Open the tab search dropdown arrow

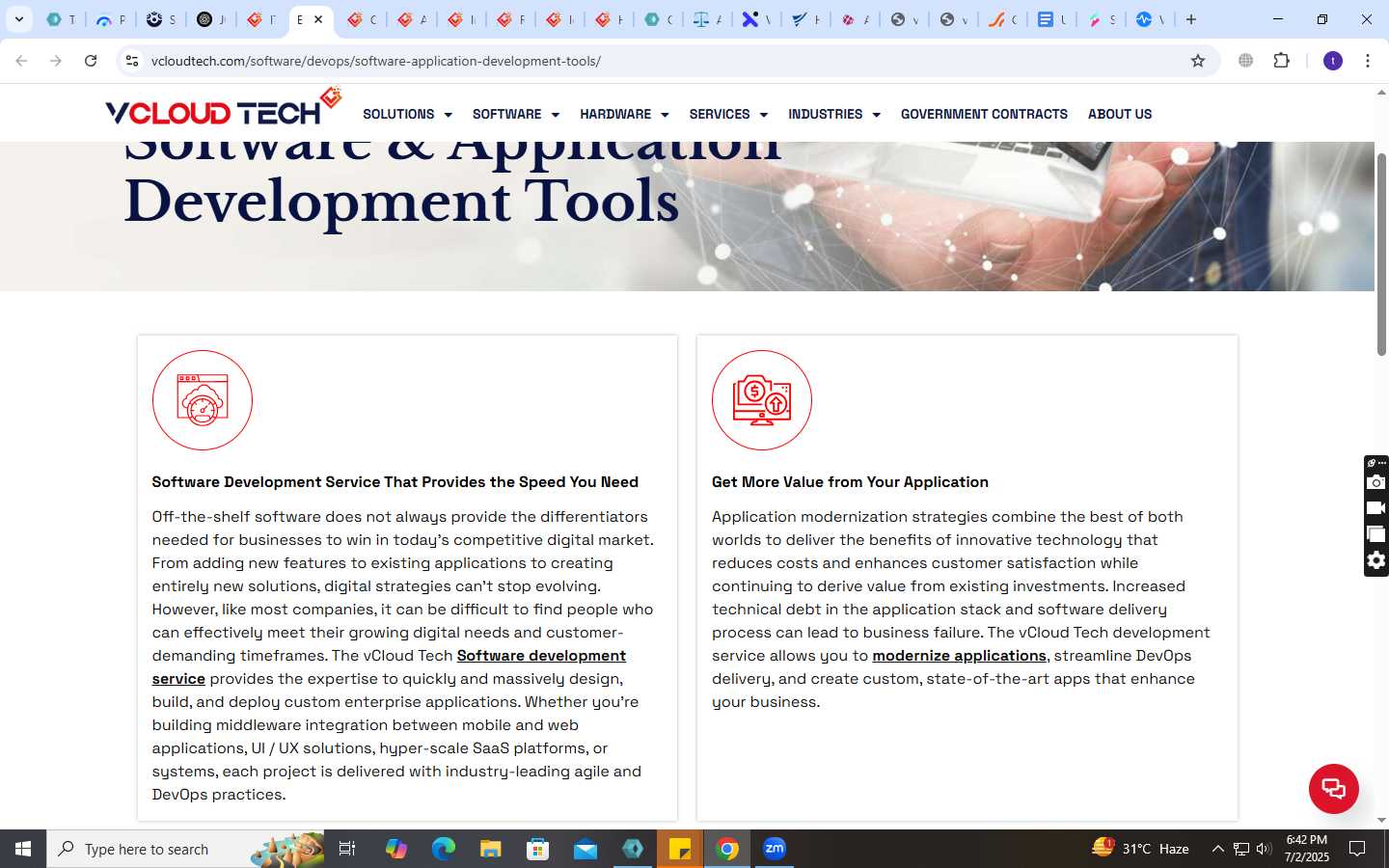18,19
